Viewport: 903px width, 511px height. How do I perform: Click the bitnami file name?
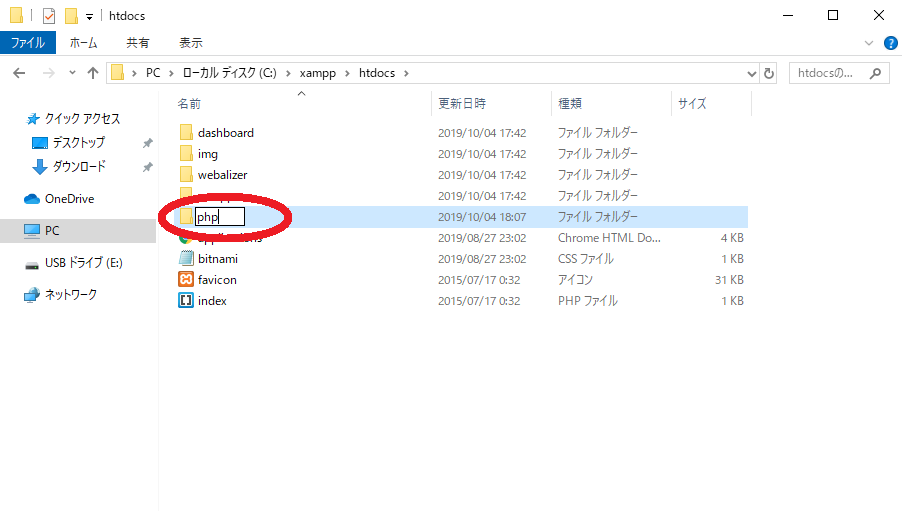218,259
